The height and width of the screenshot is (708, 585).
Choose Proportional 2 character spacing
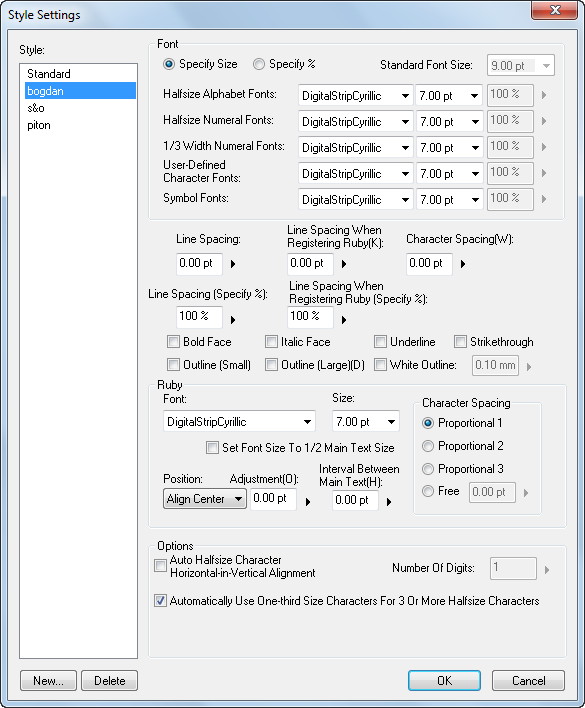pos(427,446)
